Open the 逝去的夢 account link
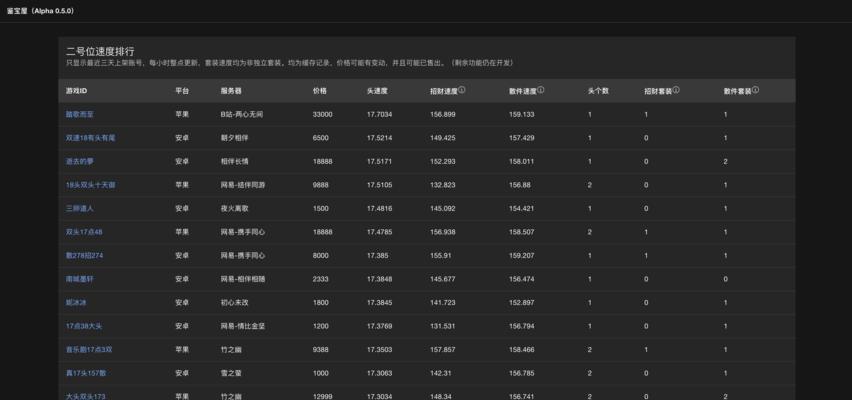 (x=80, y=161)
